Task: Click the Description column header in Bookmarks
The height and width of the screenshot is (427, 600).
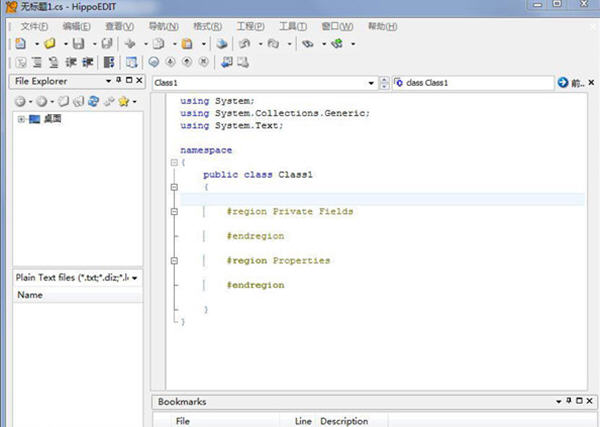Action: click(x=344, y=421)
